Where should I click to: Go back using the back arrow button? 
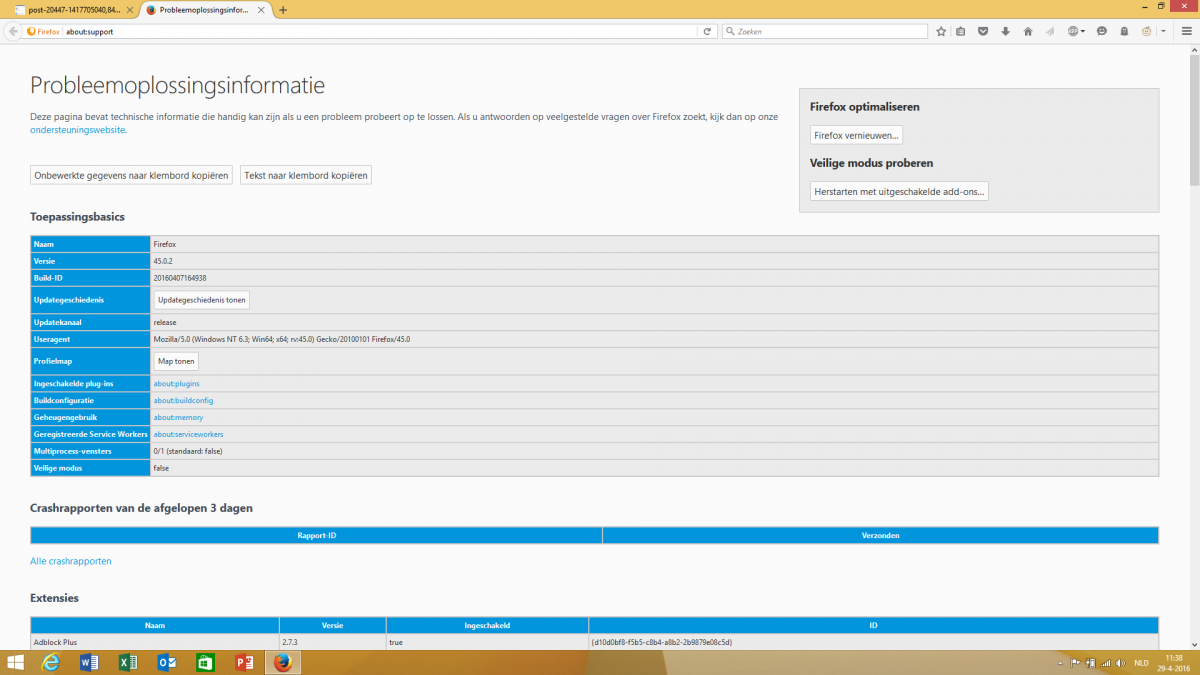coord(13,31)
